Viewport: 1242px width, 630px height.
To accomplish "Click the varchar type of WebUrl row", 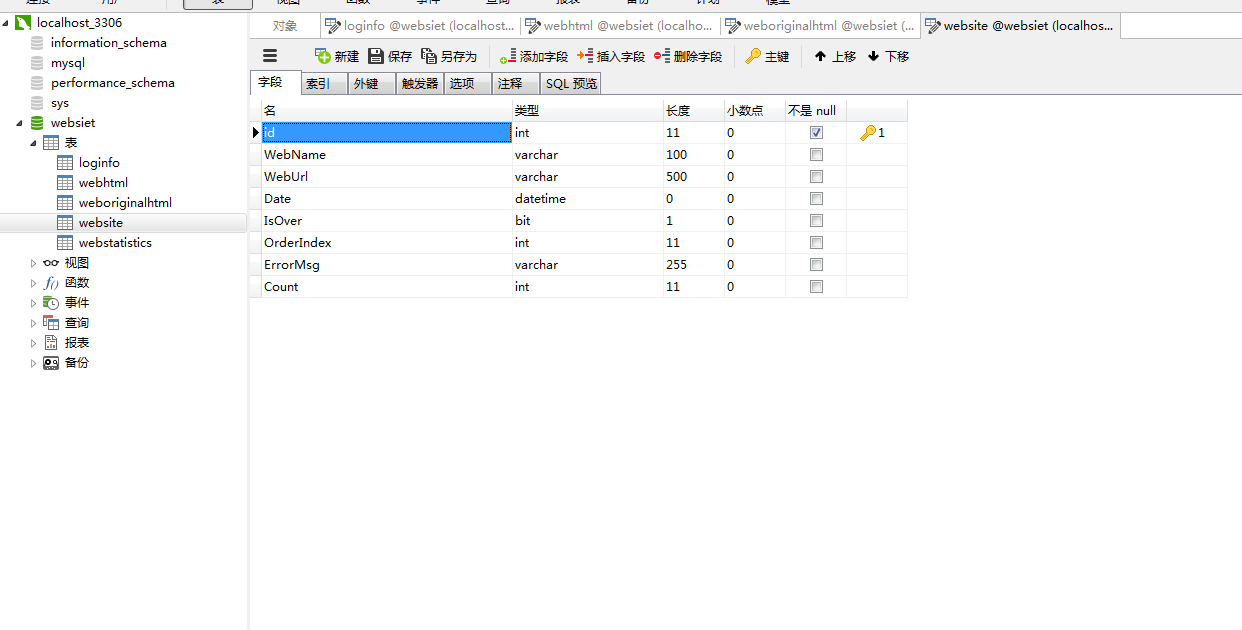I will pyautogui.click(x=588, y=176).
